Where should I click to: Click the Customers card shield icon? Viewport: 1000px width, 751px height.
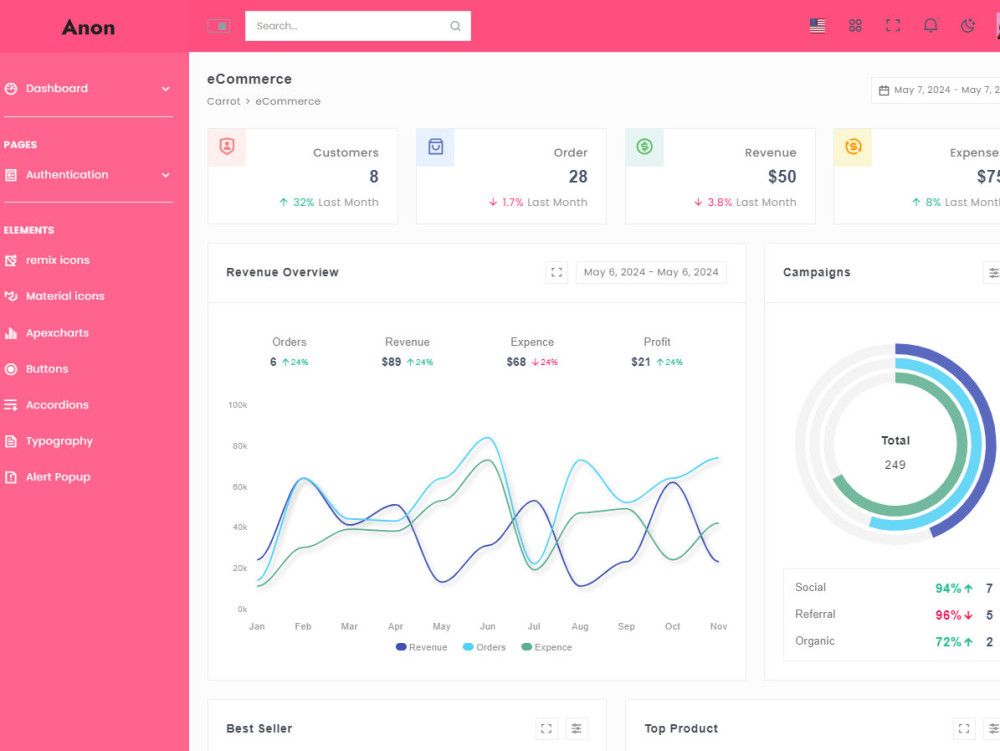coord(227,147)
